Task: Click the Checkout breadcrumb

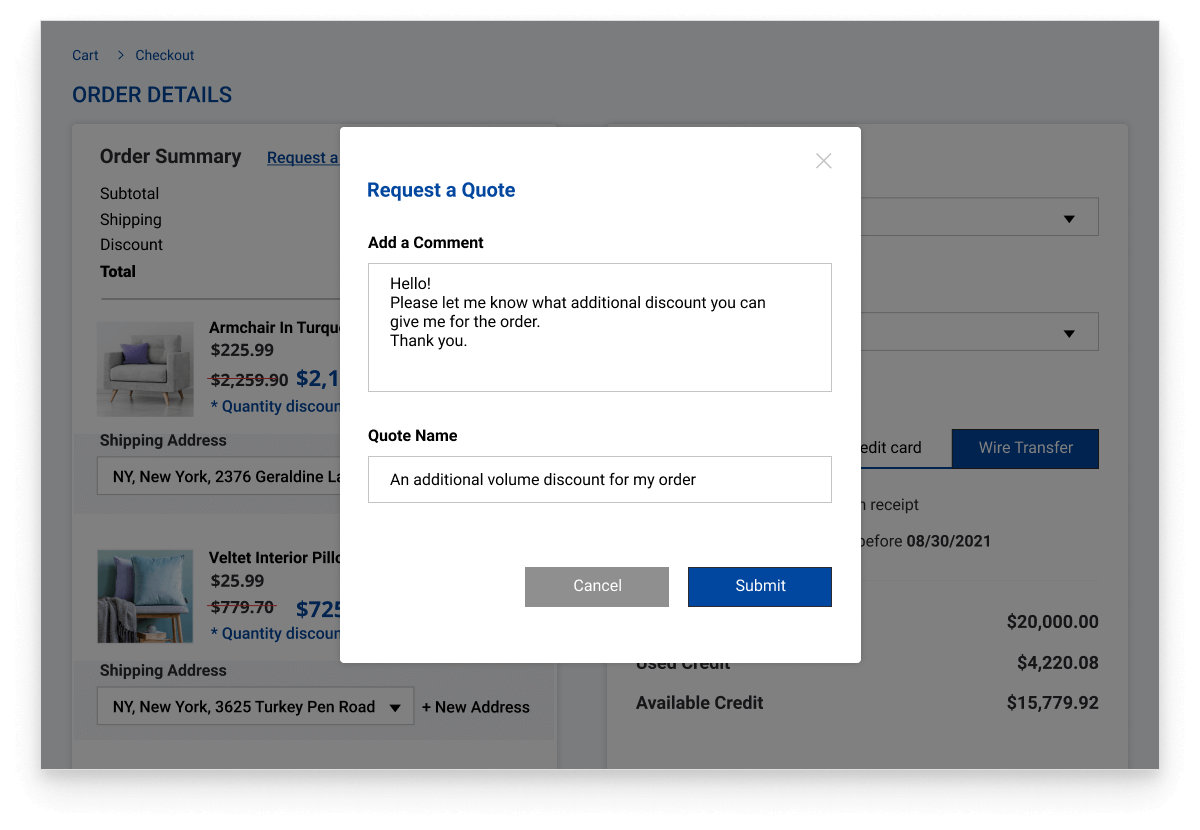Action: coord(165,55)
